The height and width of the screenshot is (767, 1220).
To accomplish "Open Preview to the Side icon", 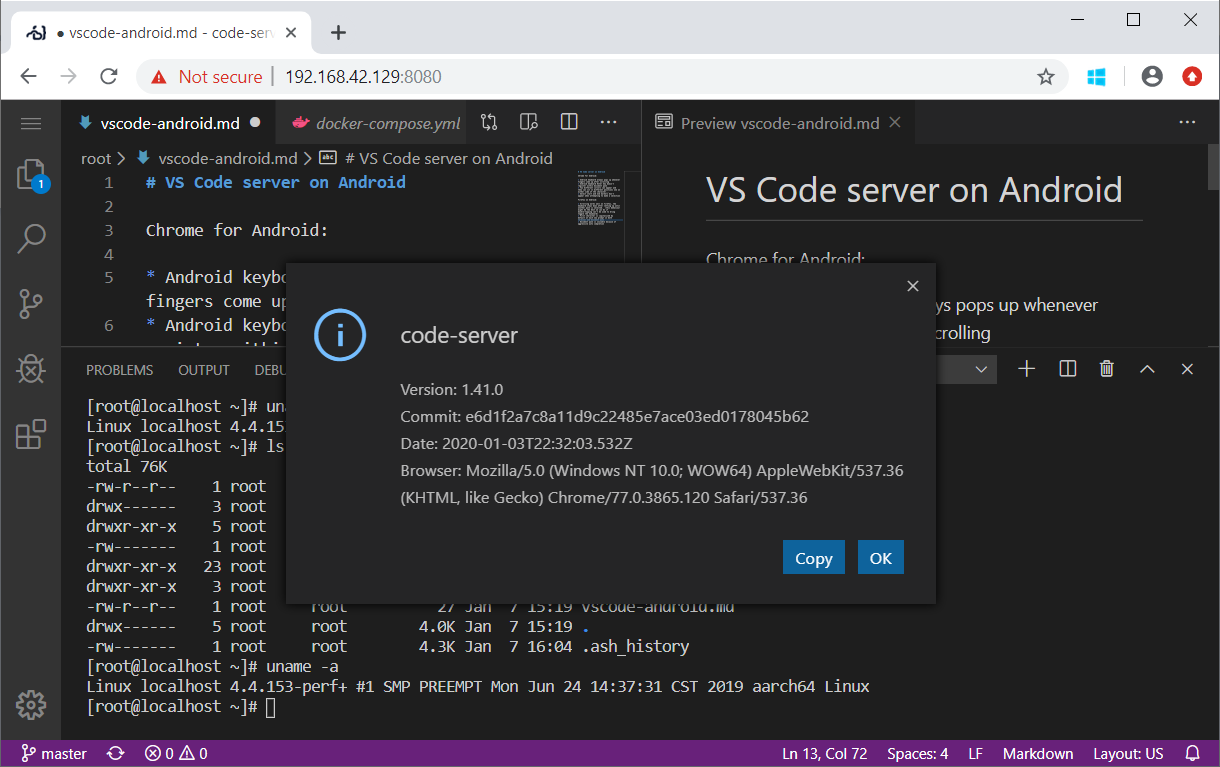I will (529, 122).
